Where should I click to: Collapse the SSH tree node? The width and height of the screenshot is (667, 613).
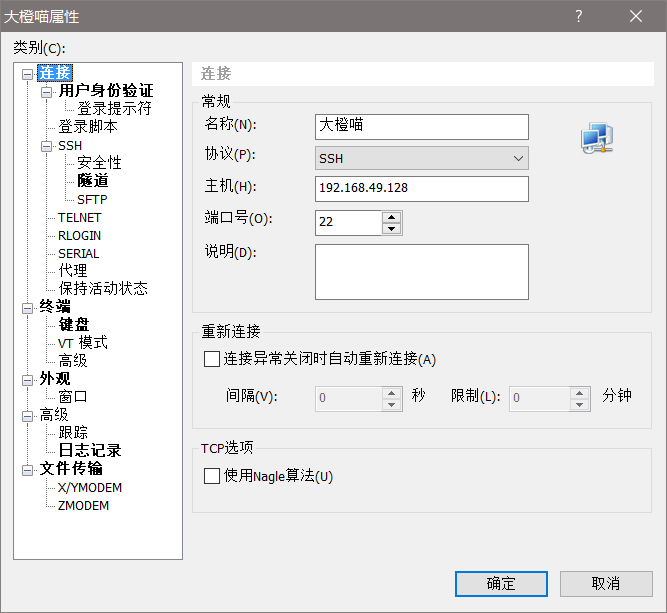pyautogui.click(x=46, y=147)
